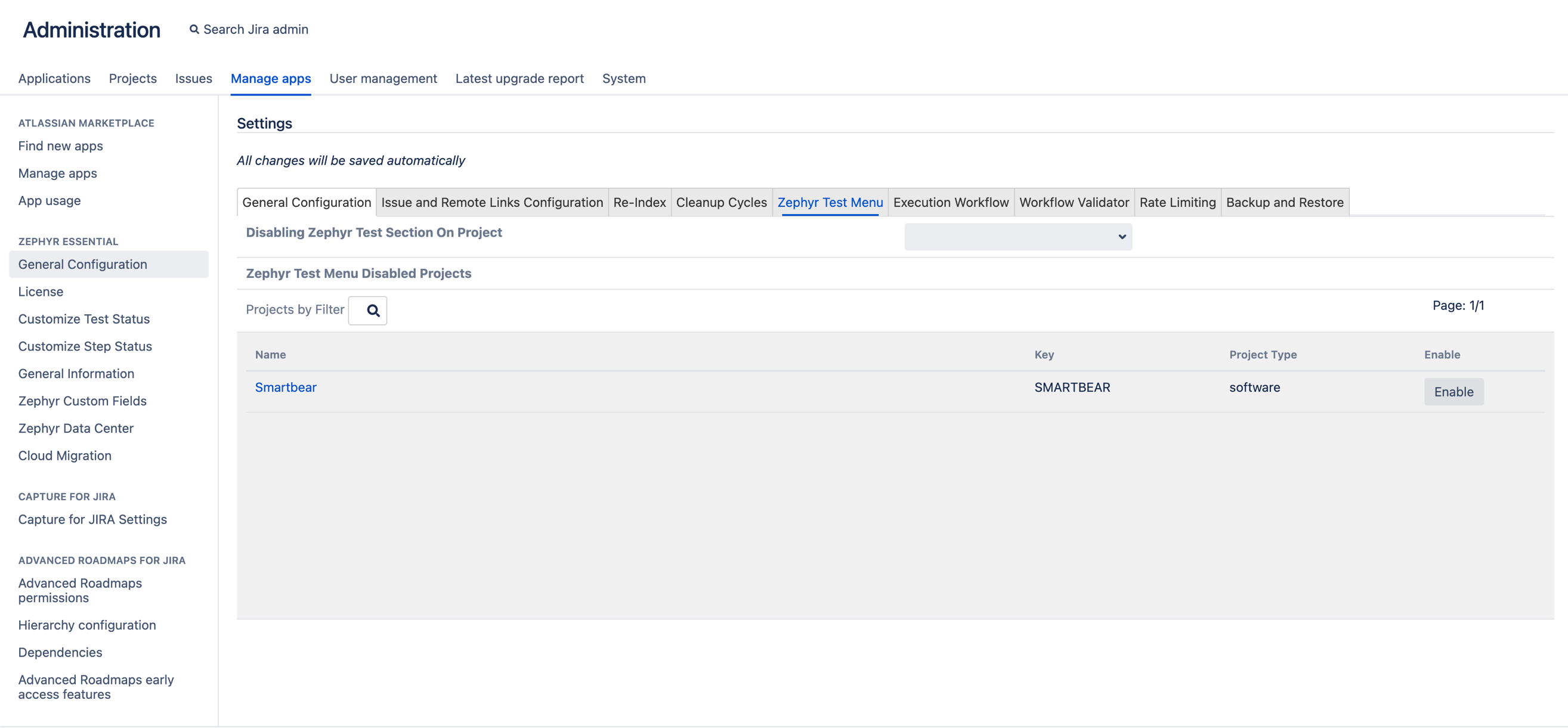Viewport: 1568px width, 728px height.
Task: Select the Workflow Validator tab
Action: coord(1074,202)
